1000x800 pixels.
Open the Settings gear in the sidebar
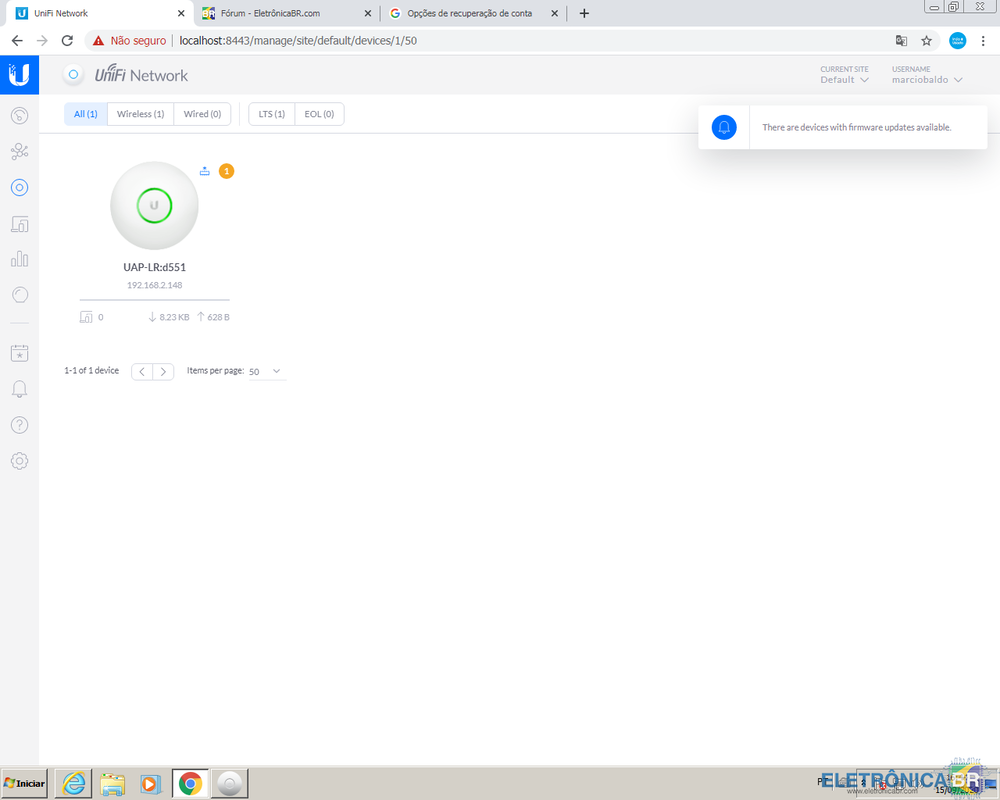coord(19,461)
